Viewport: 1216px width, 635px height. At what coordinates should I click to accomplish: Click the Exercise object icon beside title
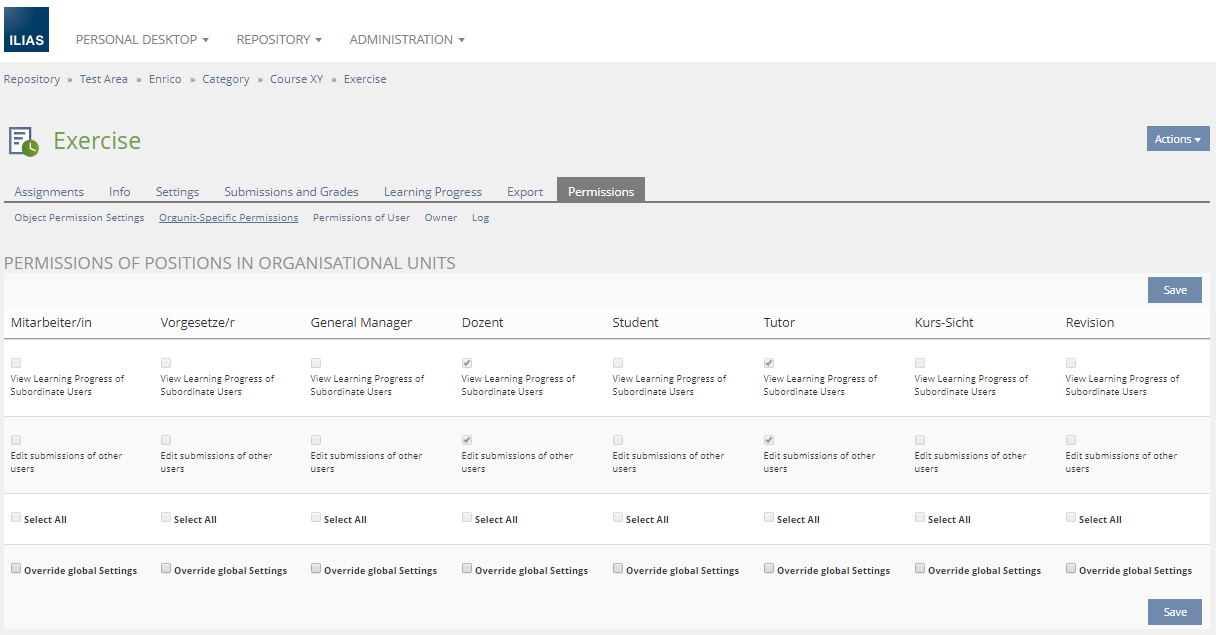[24, 141]
